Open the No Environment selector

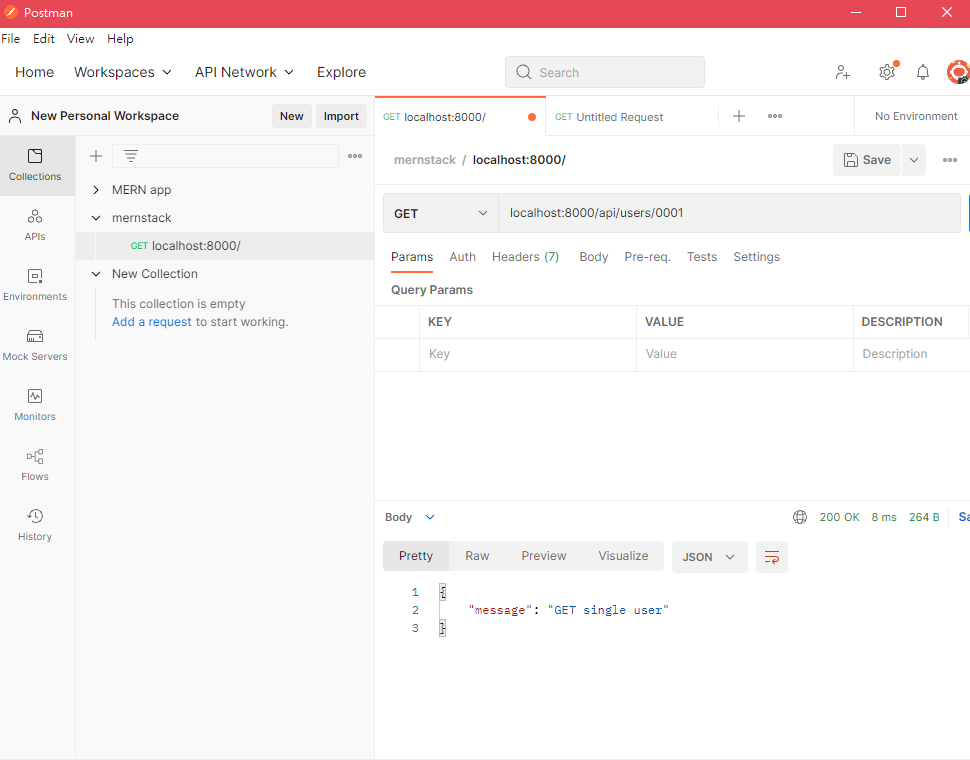[916, 116]
